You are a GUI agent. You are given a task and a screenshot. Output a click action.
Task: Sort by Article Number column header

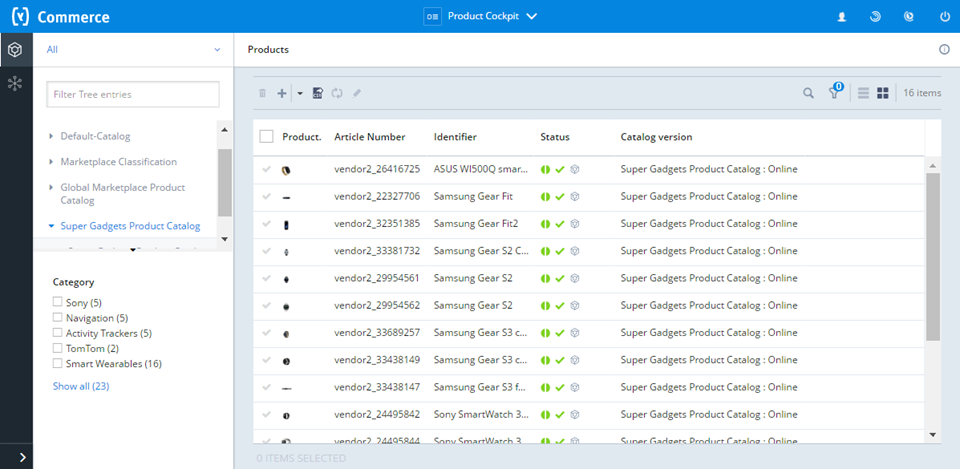click(x=370, y=137)
